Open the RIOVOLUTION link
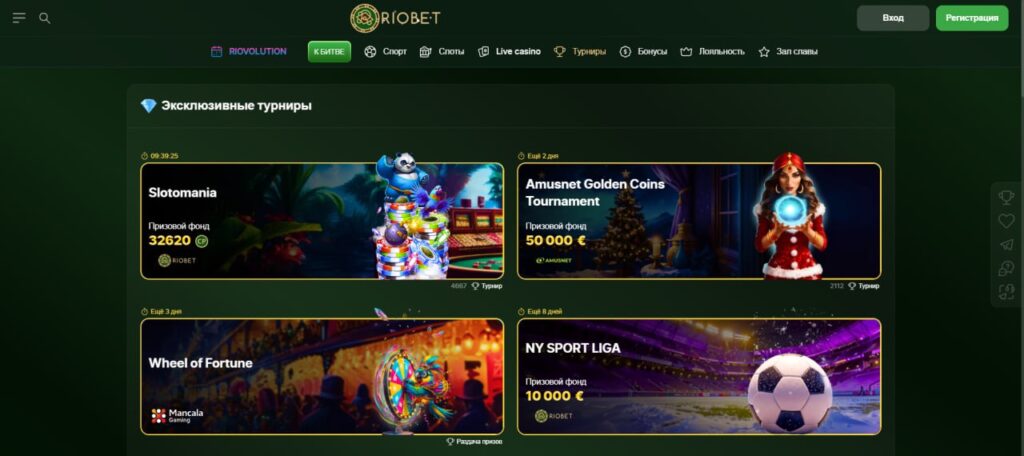 [x=249, y=52]
